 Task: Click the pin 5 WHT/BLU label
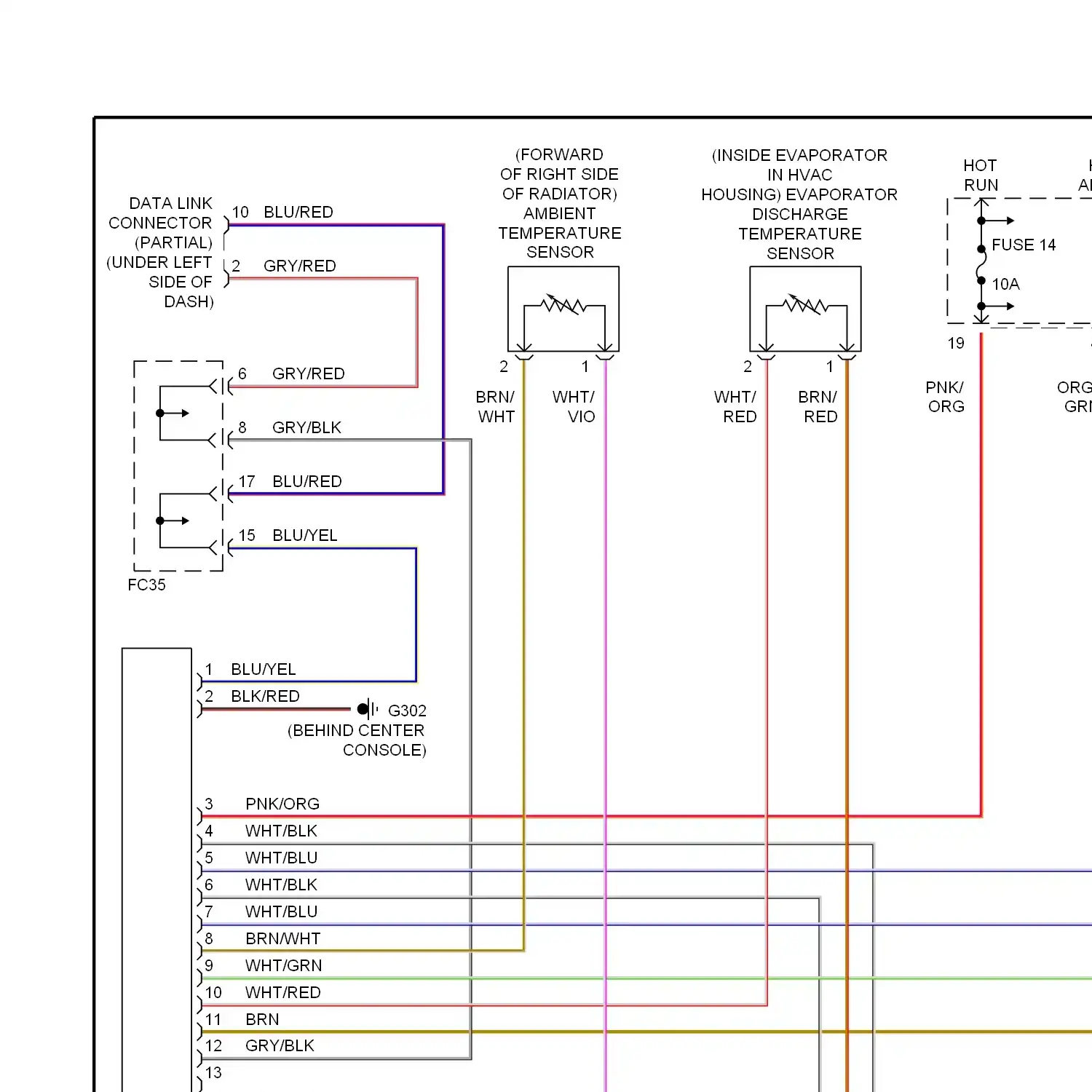pos(261,858)
